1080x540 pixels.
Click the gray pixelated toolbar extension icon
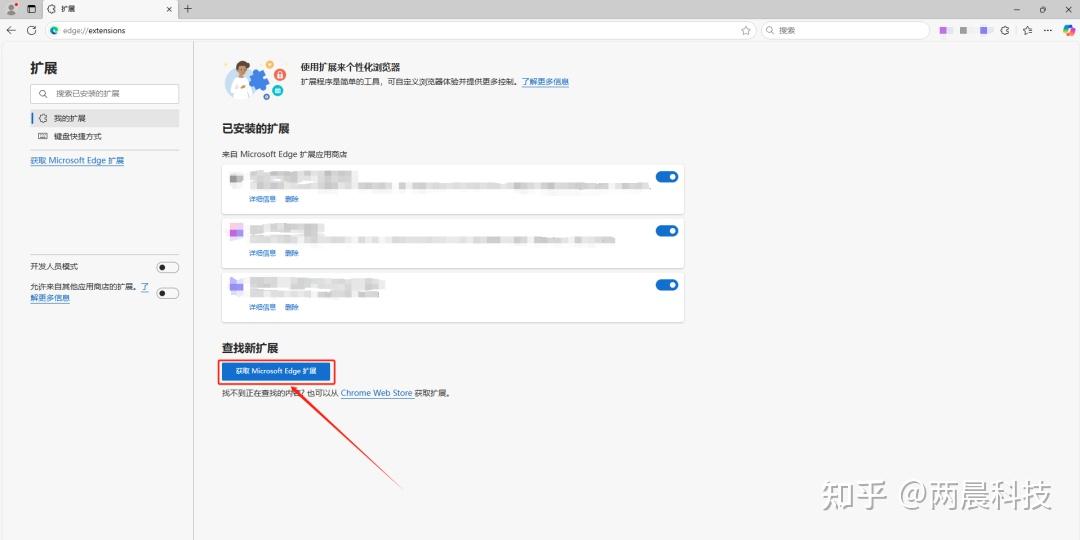(x=964, y=30)
